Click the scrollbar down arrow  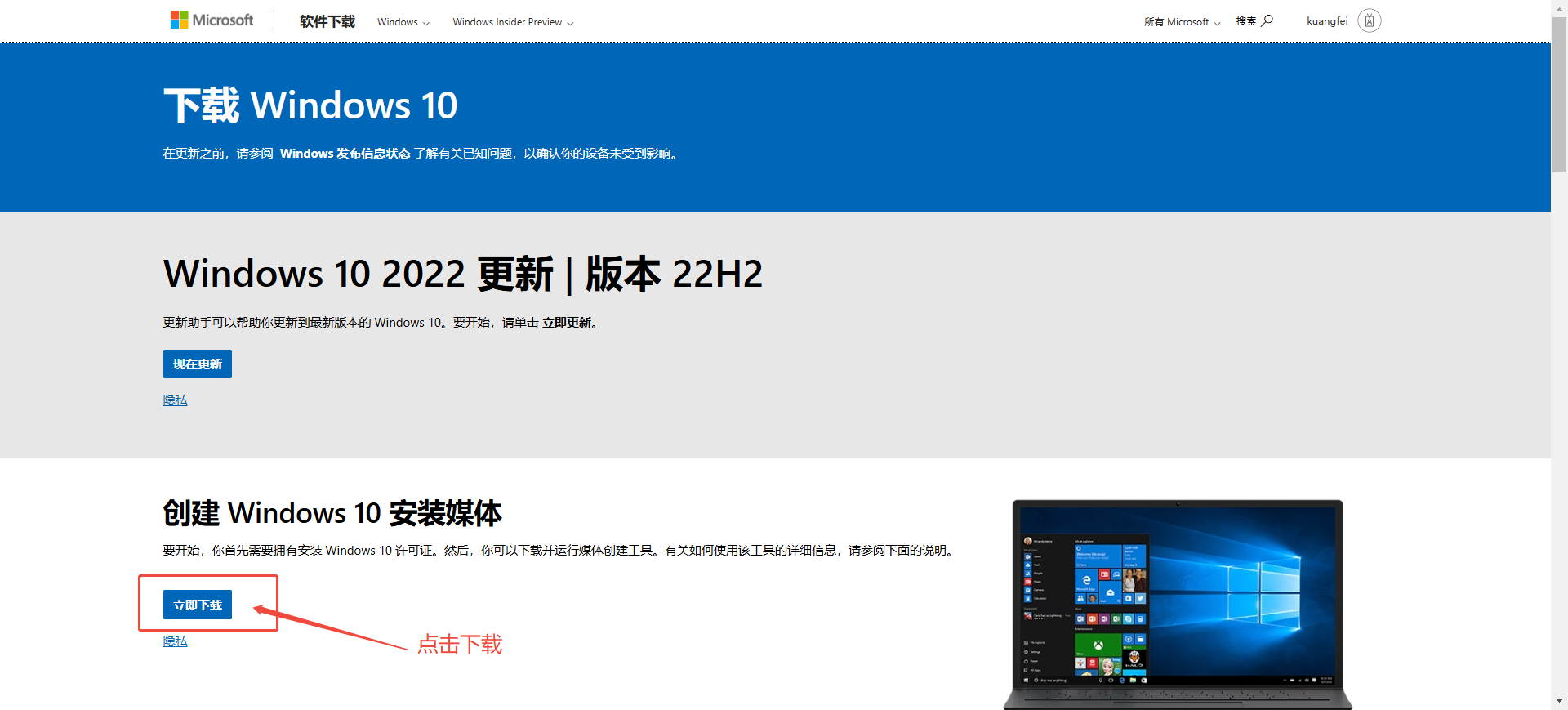click(1559, 701)
